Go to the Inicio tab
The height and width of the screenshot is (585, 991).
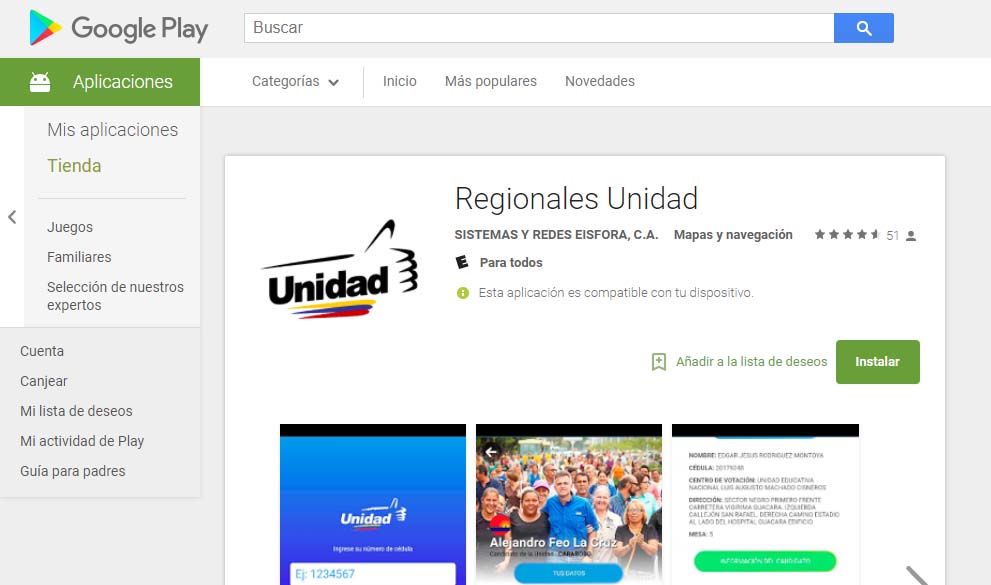click(399, 82)
